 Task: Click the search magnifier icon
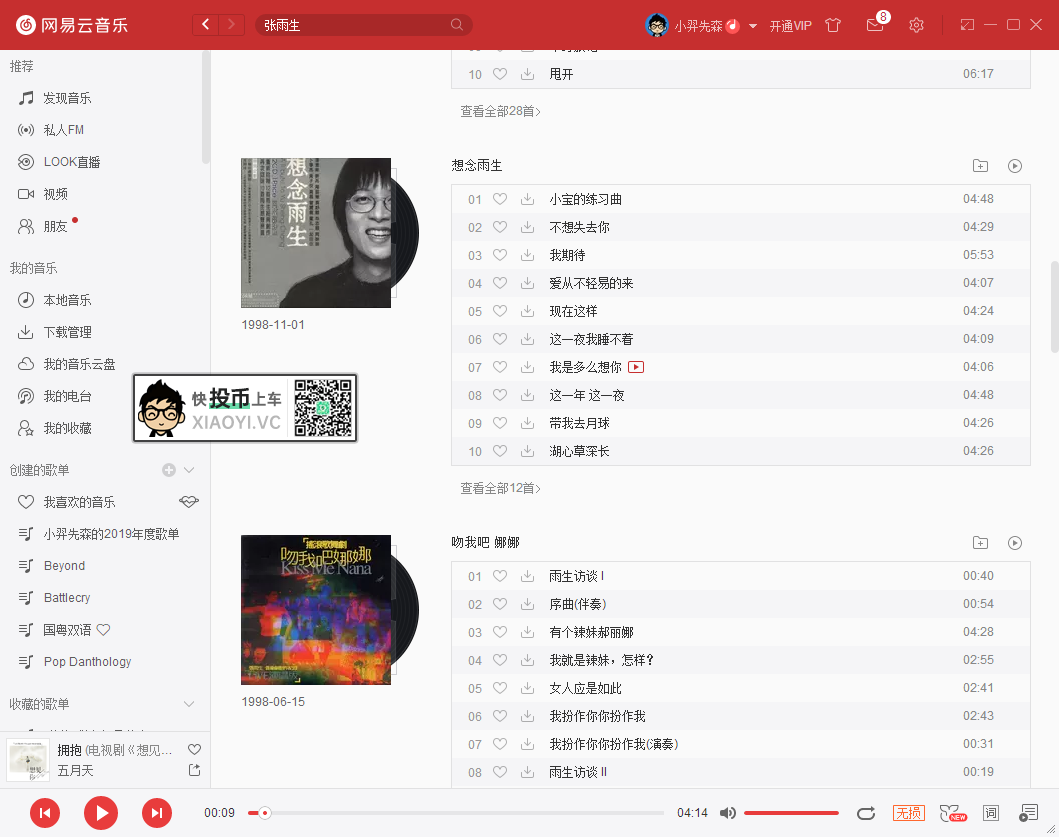(457, 25)
